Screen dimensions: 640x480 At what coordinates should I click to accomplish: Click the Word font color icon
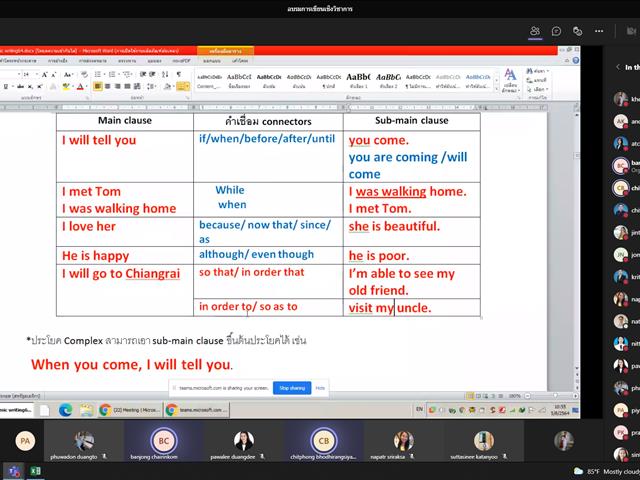(x=80, y=87)
